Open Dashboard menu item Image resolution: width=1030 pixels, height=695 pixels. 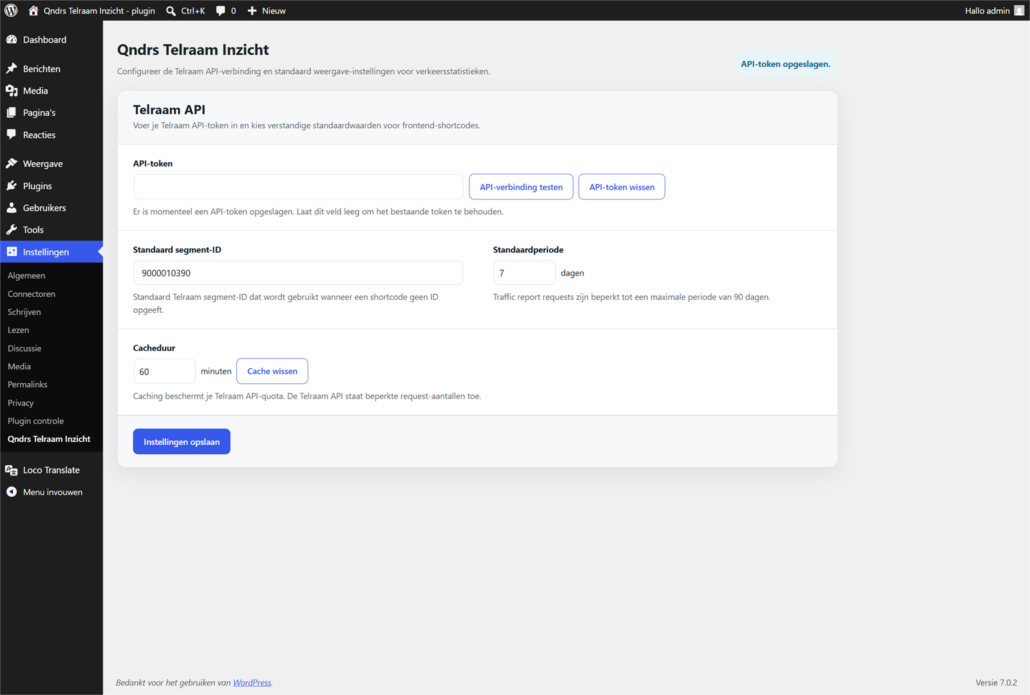coord(45,39)
